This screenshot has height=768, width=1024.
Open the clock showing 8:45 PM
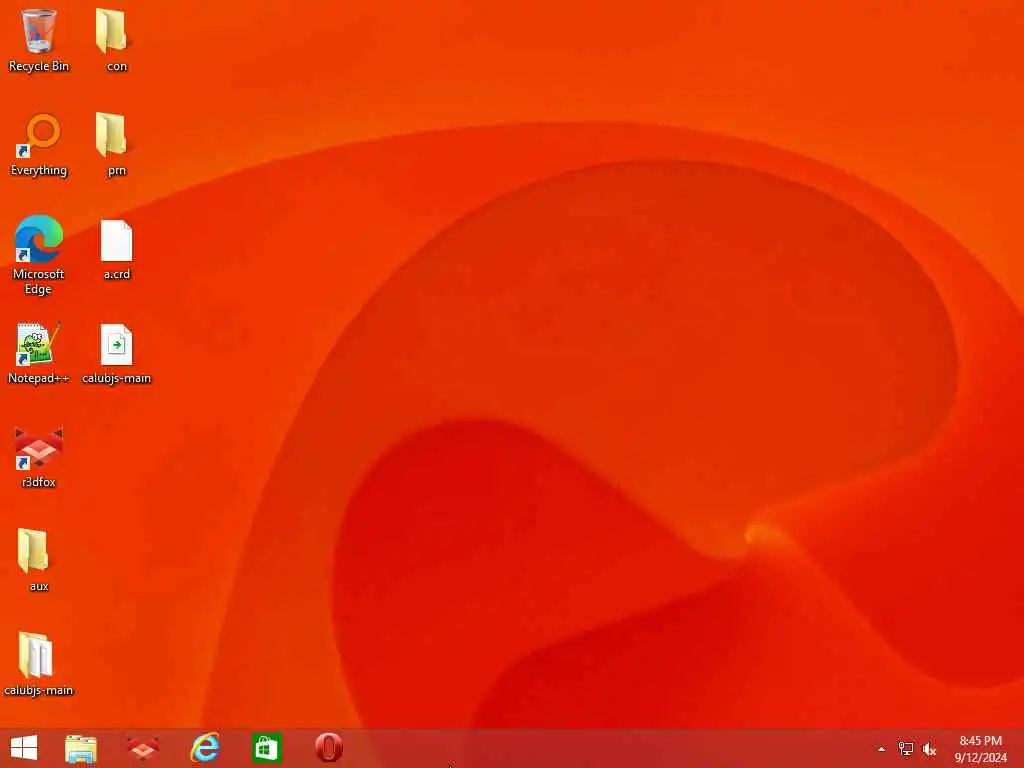click(980, 749)
